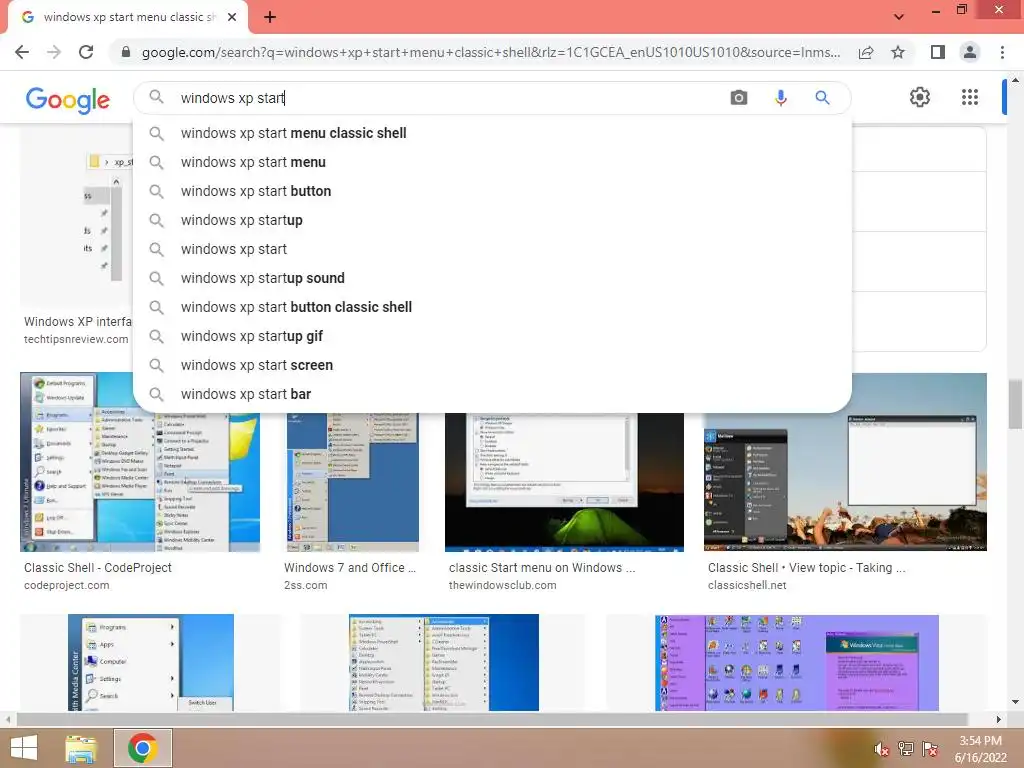
Task: Choose suggestion 'windows xp start menu'
Action: (x=492, y=162)
